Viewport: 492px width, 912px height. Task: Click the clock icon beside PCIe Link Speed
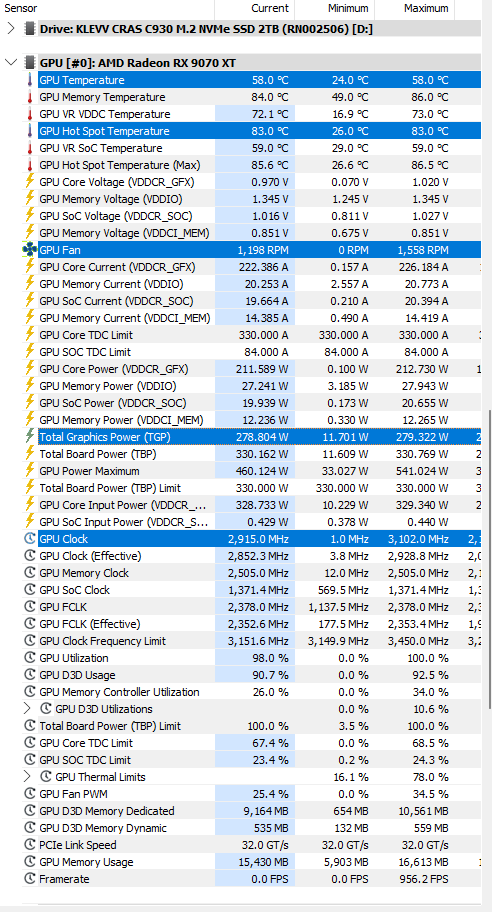30,845
